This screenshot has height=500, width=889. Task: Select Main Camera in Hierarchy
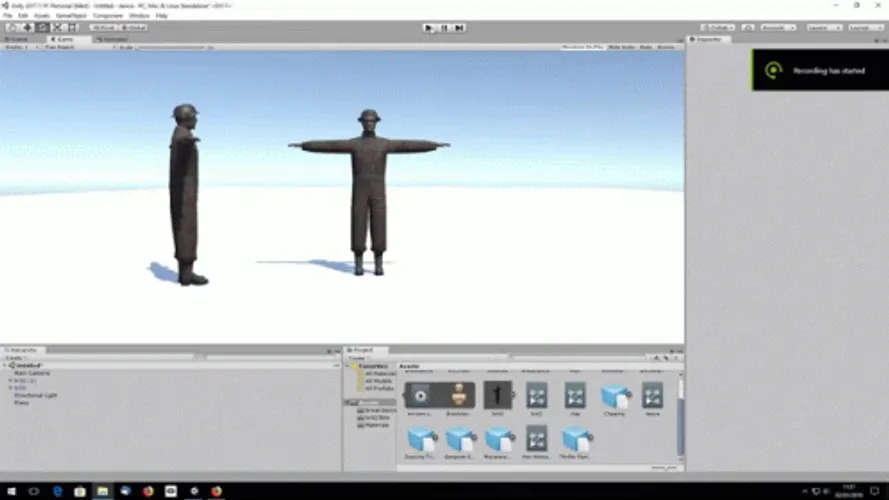pyautogui.click(x=31, y=373)
